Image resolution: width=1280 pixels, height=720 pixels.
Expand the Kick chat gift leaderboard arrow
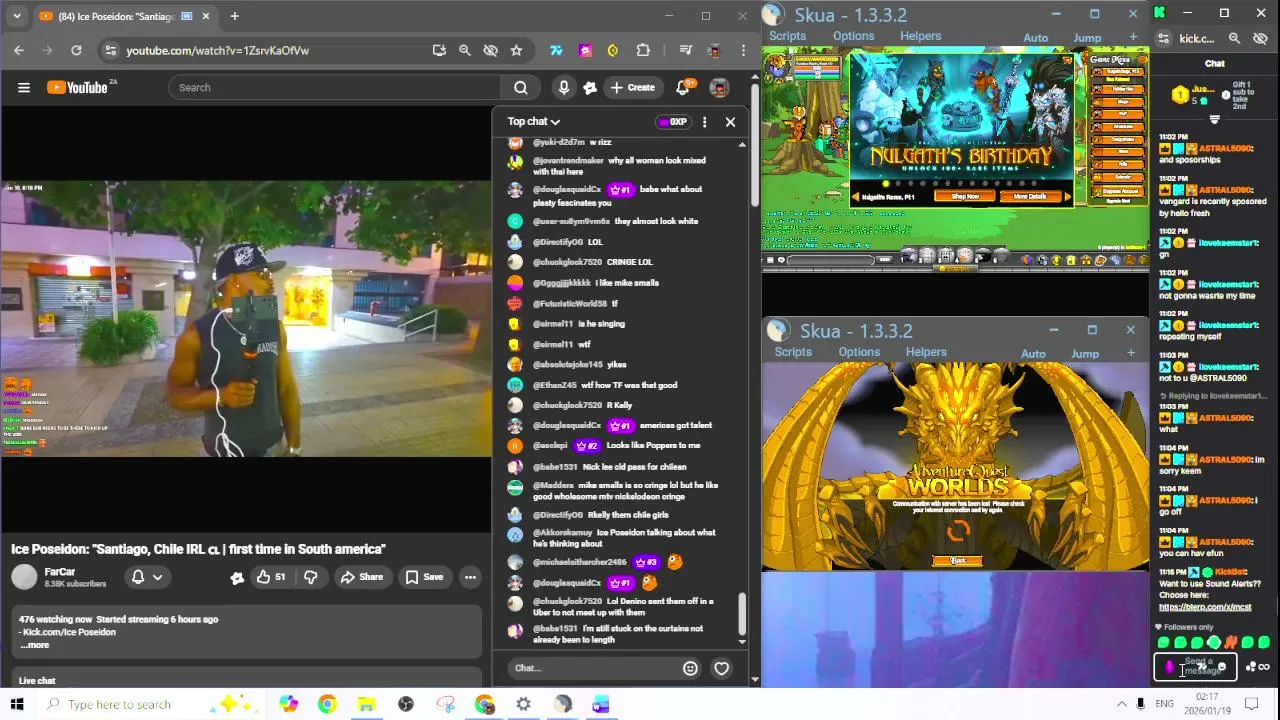coord(1214,119)
